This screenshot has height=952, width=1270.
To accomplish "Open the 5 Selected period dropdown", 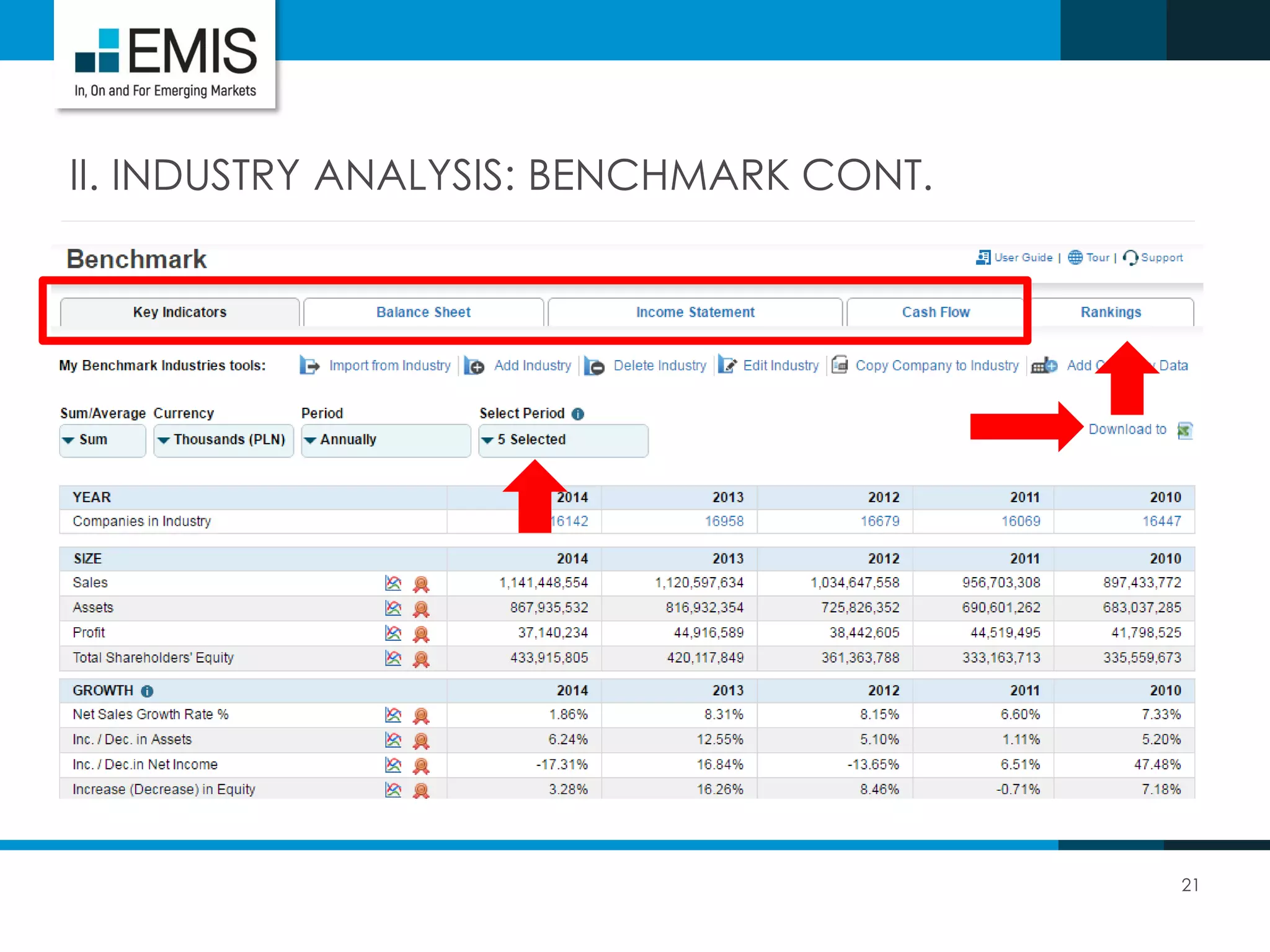I will tap(563, 440).
